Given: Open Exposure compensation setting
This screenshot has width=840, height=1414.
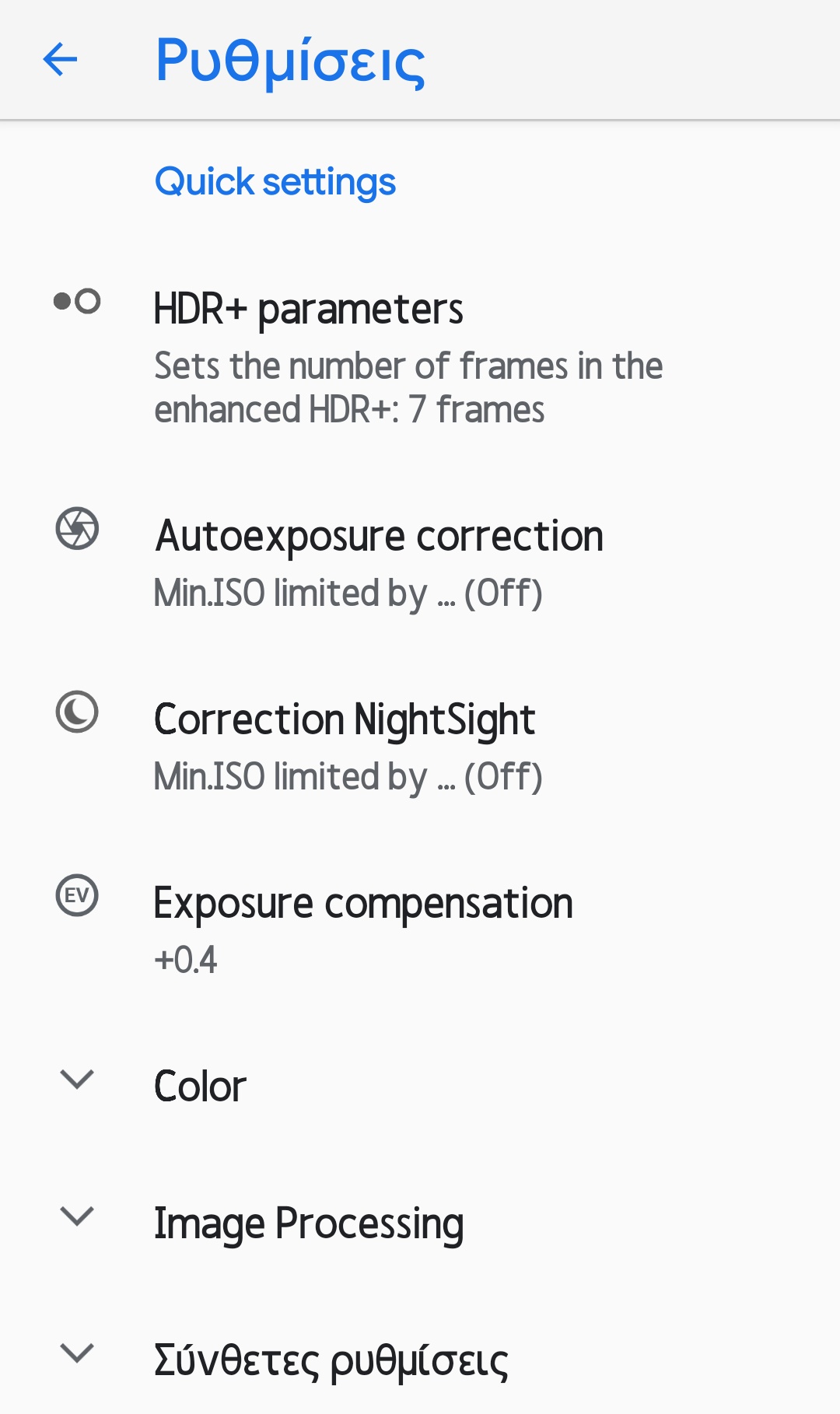Looking at the screenshot, I should click(363, 904).
